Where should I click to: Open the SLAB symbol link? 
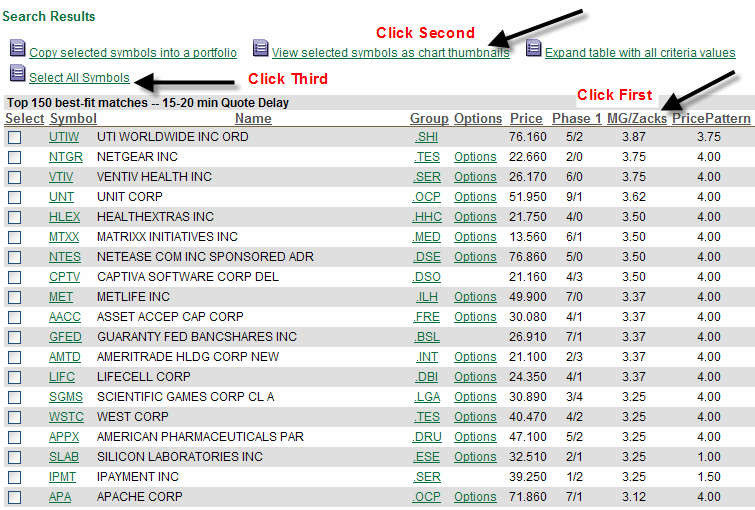tap(64, 457)
